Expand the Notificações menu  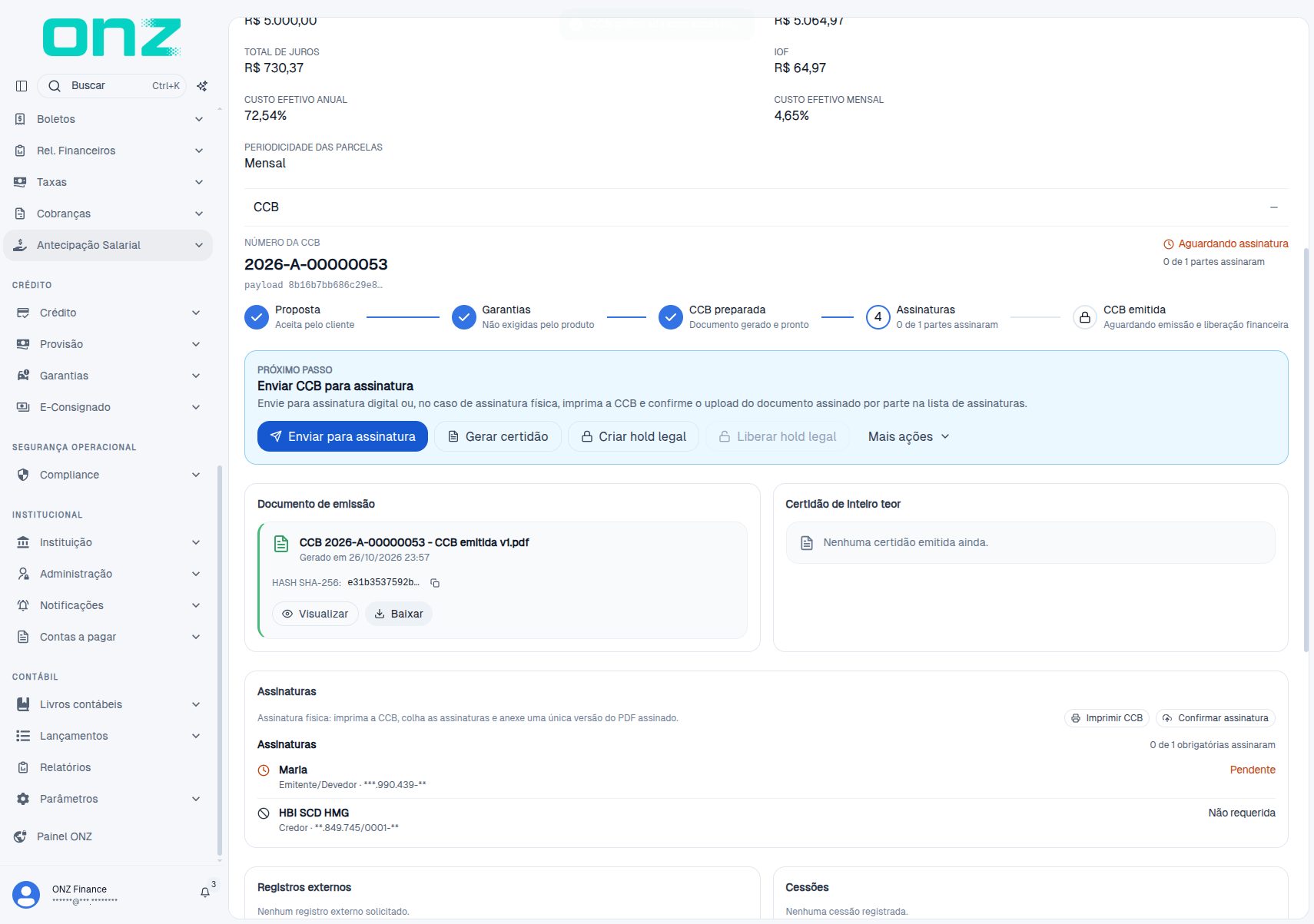(108, 605)
